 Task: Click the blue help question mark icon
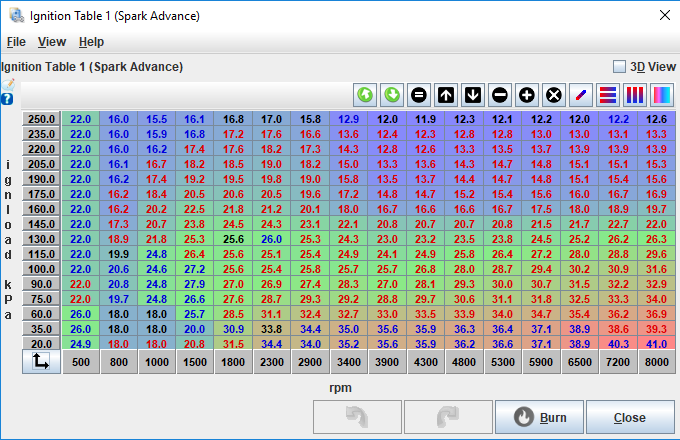point(7,99)
